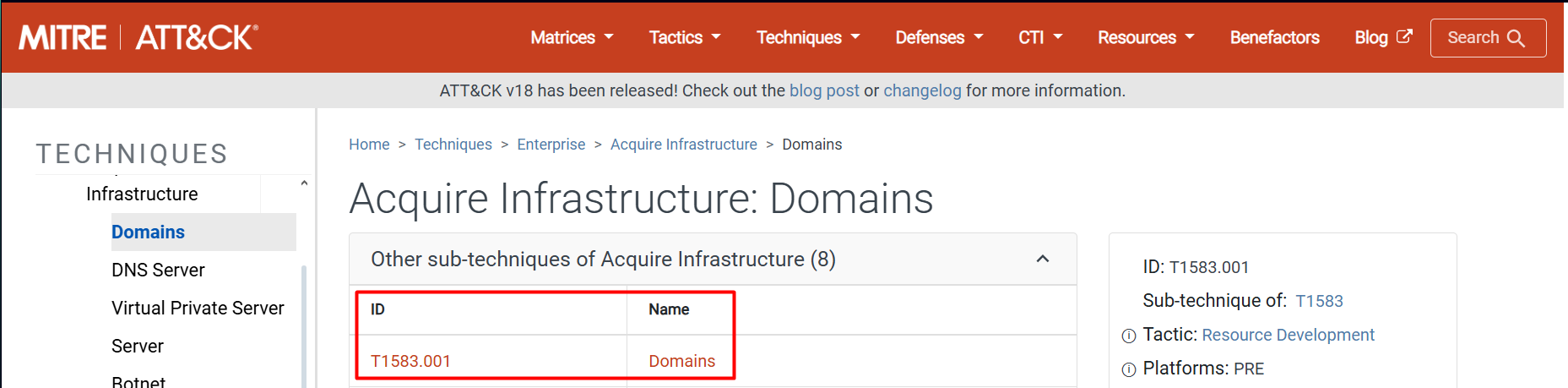Screen dimensions: 1568x388
Task: Click the TECHNIQUES sidebar heading
Action: click(x=132, y=154)
